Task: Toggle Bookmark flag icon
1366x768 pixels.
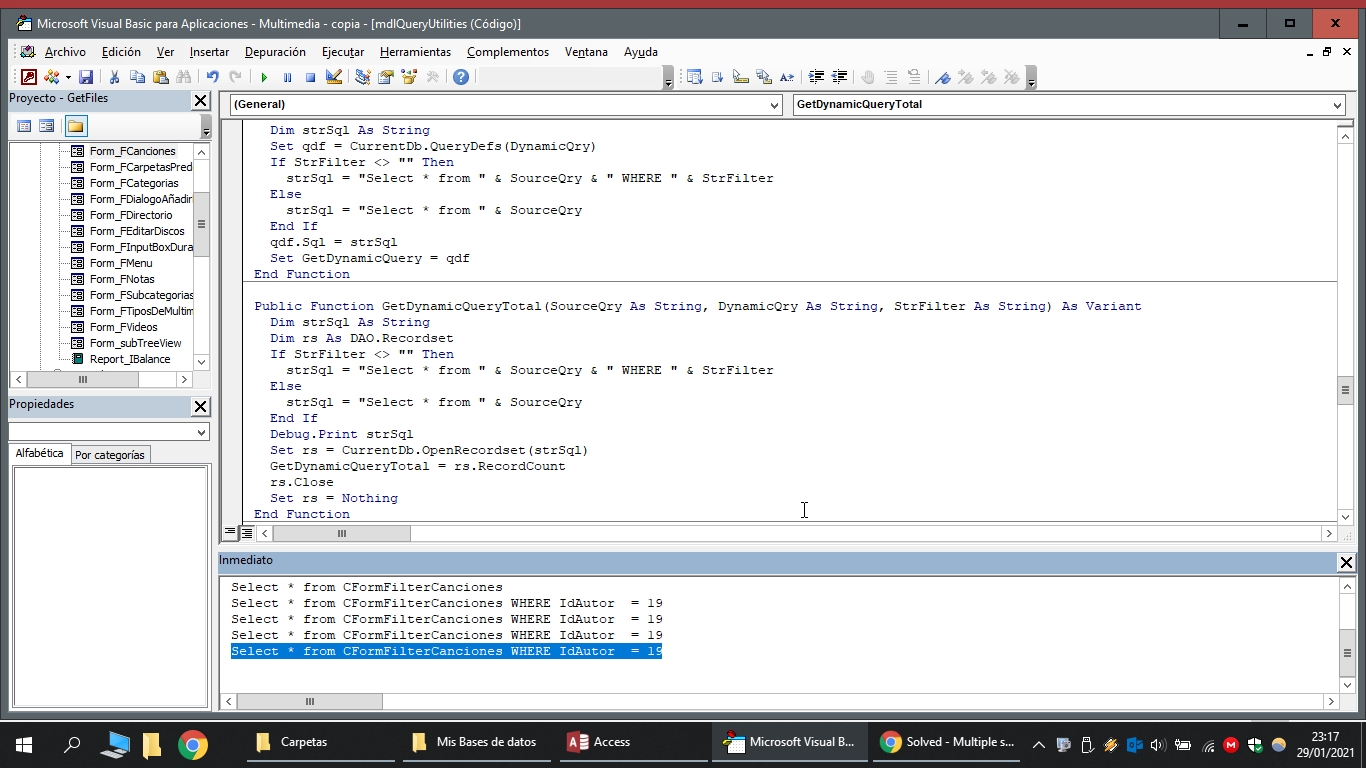Action: [x=942, y=77]
